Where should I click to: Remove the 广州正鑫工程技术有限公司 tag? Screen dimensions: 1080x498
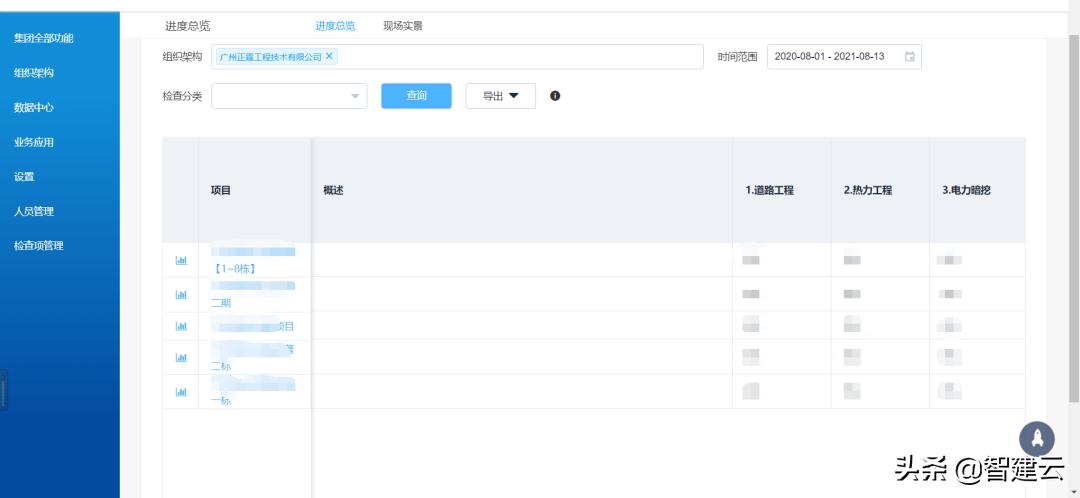point(329,56)
